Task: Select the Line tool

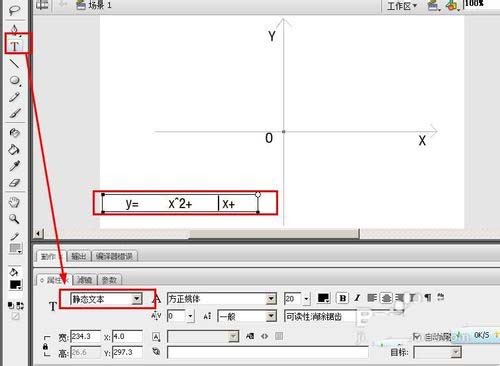Action: coord(14,63)
